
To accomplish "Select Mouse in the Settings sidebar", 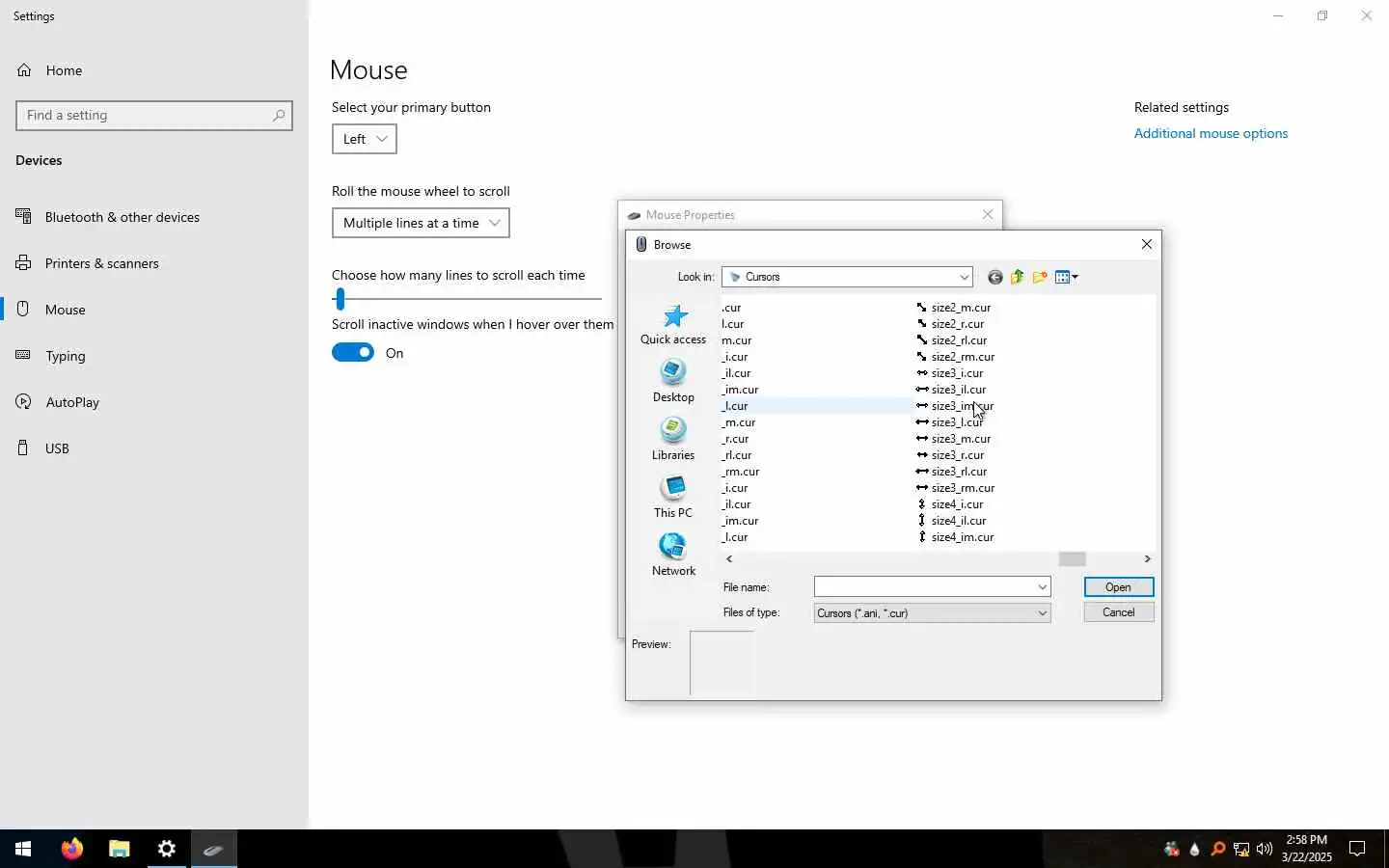I will tap(154, 310).
